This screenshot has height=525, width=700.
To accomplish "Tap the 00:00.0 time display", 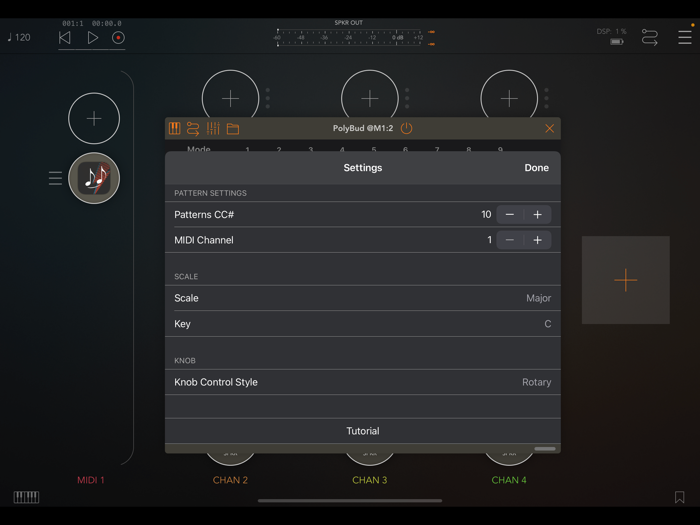I will 107,23.
